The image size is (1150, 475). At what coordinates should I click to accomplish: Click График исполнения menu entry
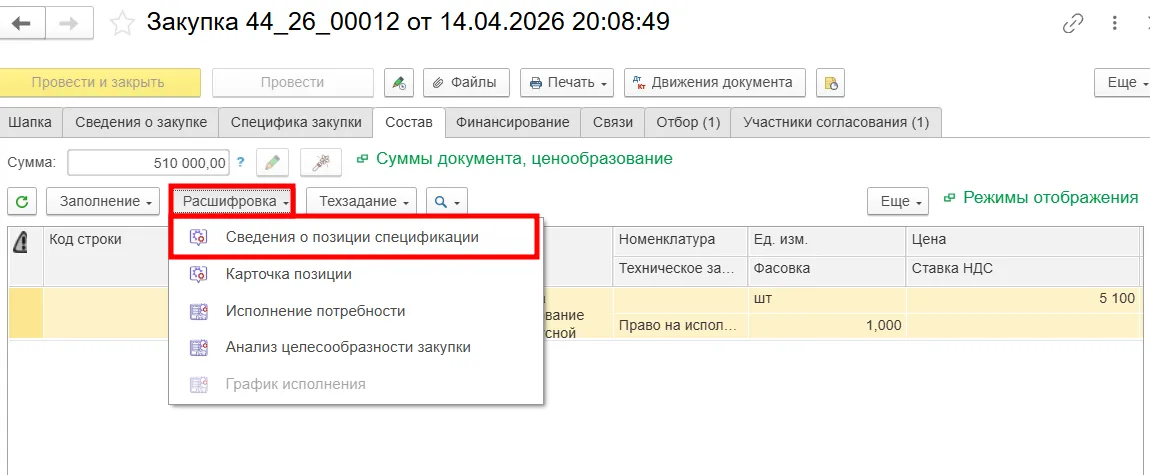pyautogui.click(x=356, y=384)
